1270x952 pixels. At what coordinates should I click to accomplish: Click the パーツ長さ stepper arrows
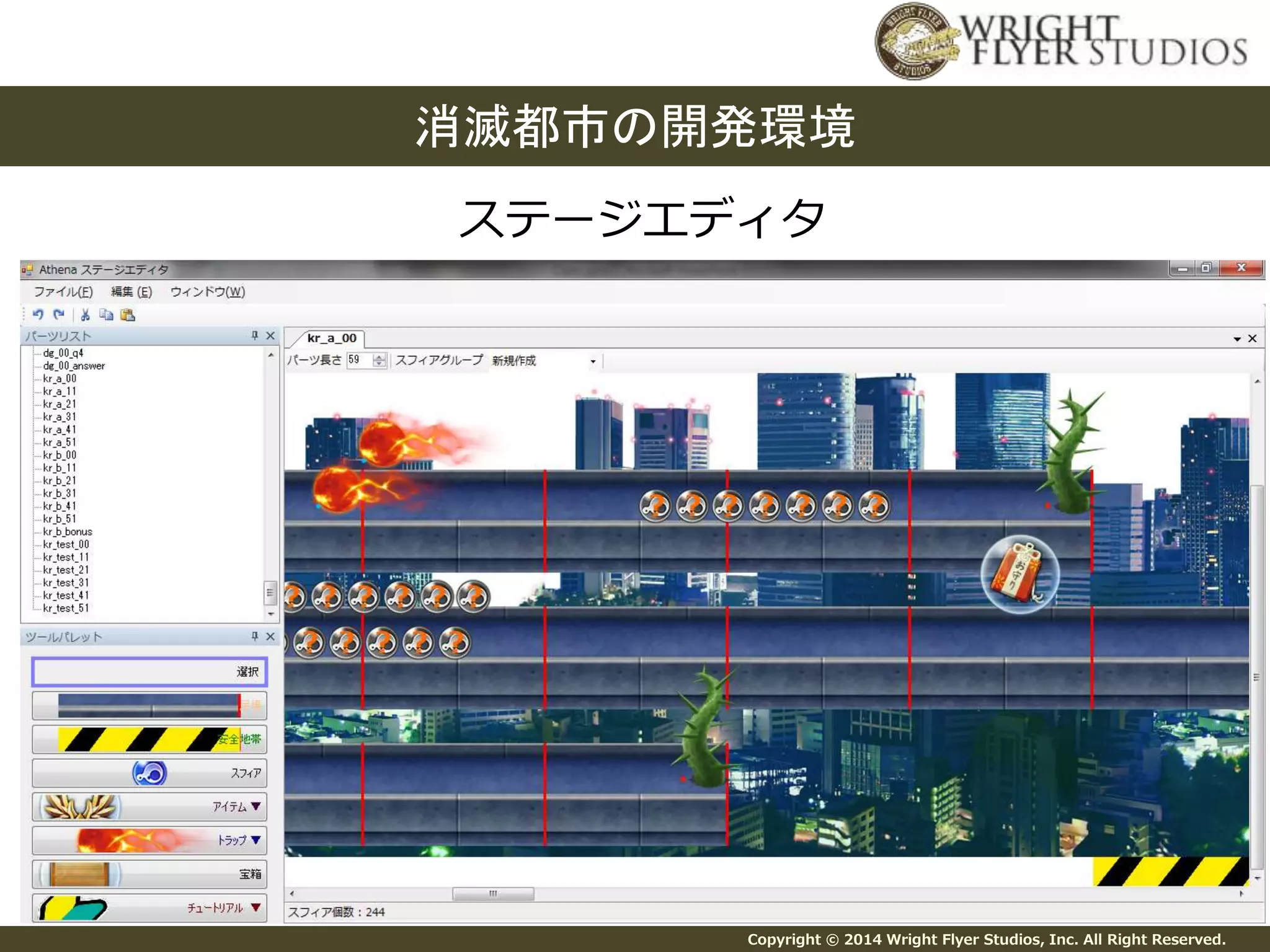(x=380, y=360)
